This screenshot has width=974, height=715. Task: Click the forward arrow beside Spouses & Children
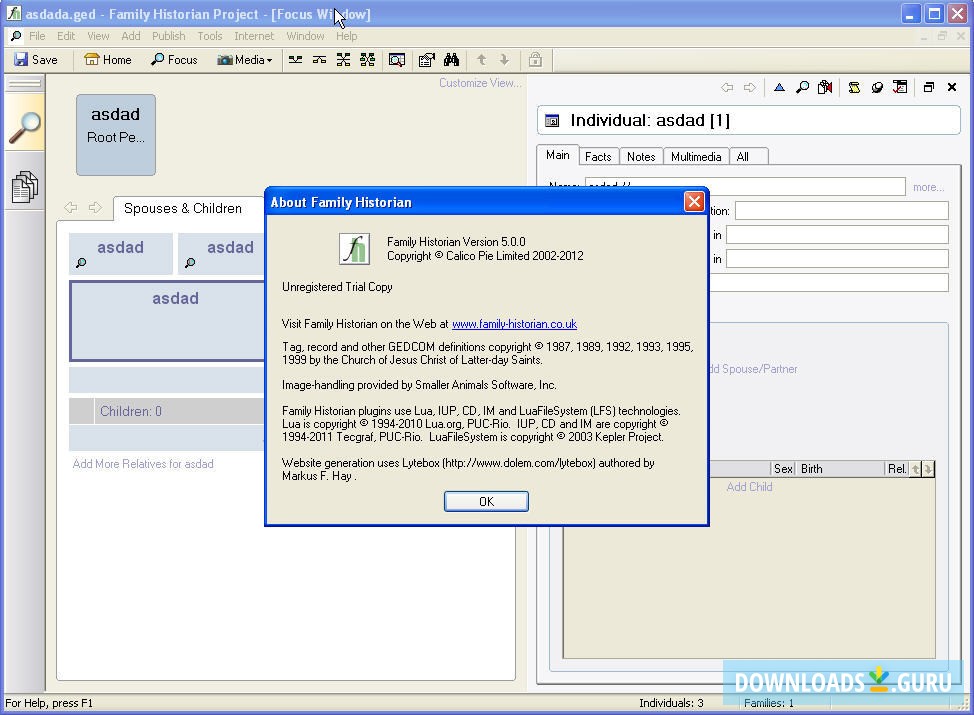pos(95,207)
